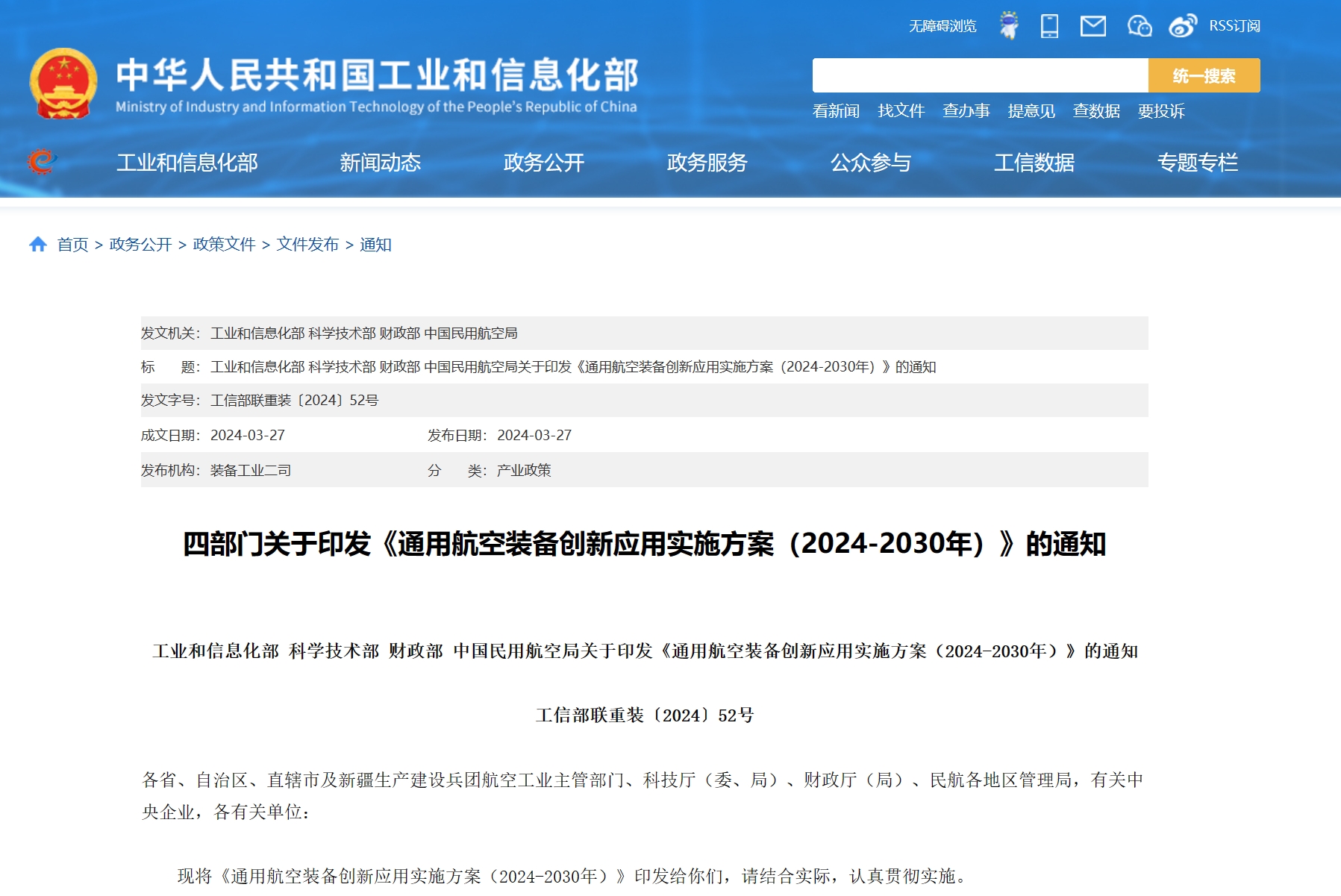
Task: Open the WeChat sharing icon
Action: click(1141, 25)
